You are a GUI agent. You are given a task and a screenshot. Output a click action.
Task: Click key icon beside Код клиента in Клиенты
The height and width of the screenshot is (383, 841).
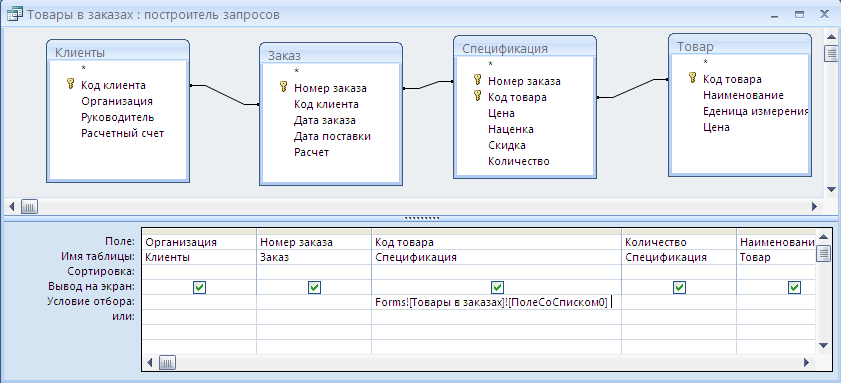point(70,84)
